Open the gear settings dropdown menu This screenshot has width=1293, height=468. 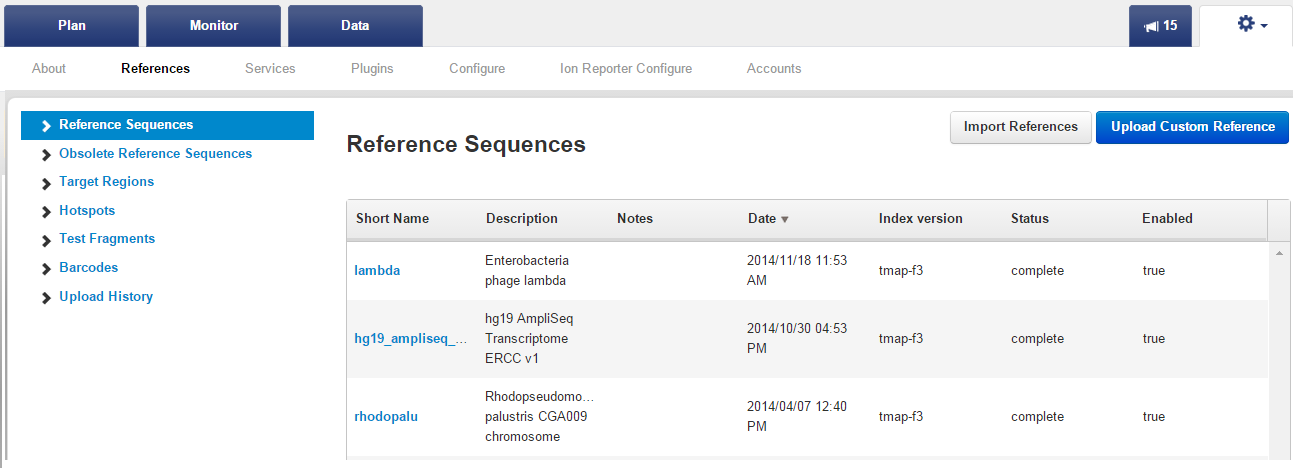coord(1253,25)
